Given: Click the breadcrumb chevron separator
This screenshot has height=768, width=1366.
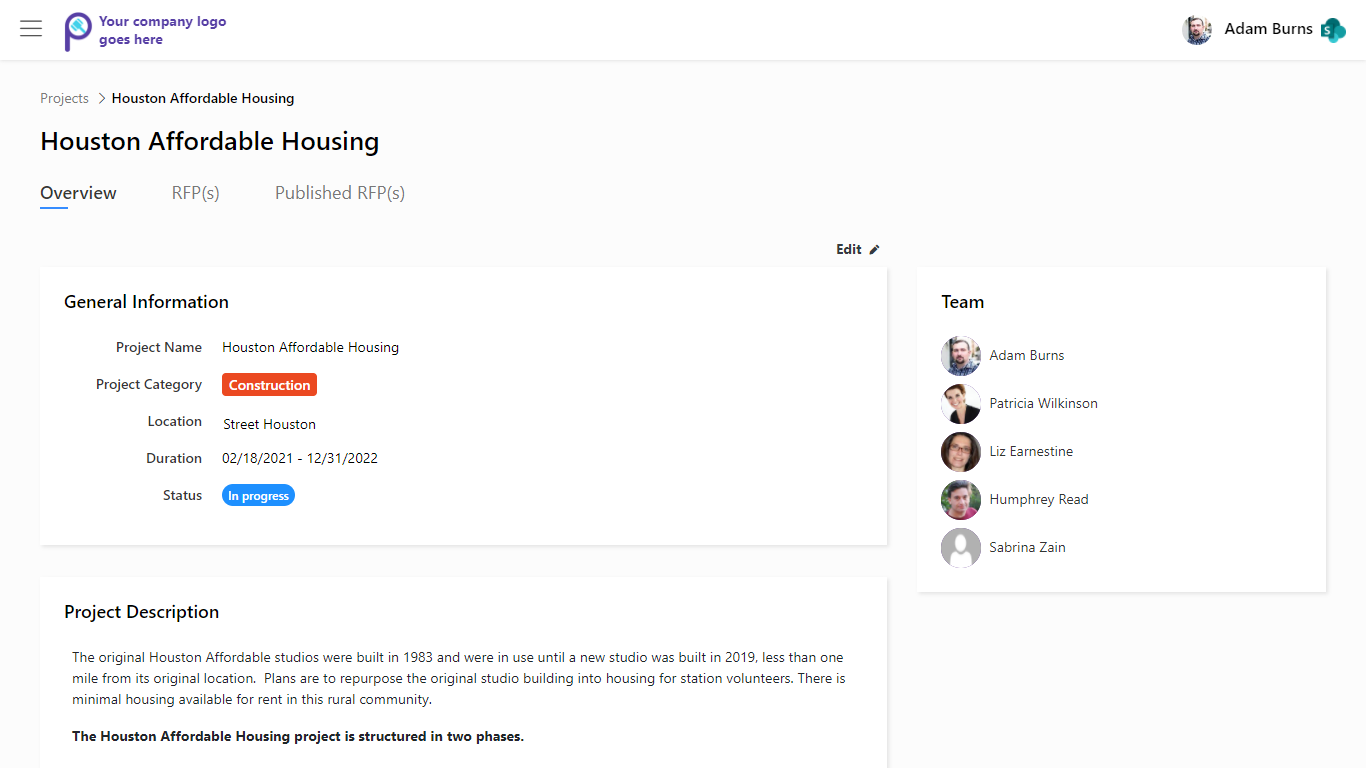Looking at the screenshot, I should [101, 98].
